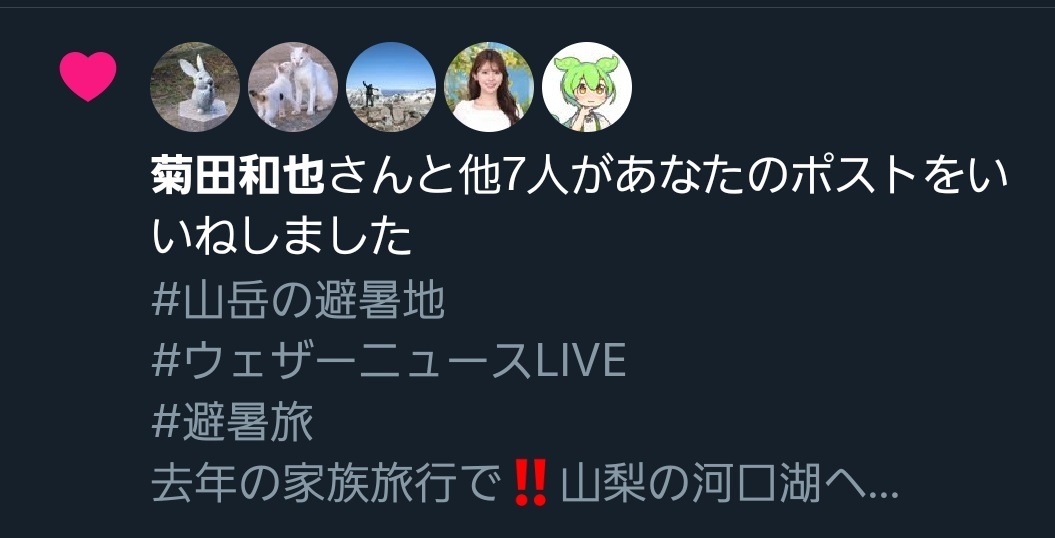Viewport: 1055px width, 538px height.
Task: Open 菊田和也's profile from the bold name
Action: point(238,178)
